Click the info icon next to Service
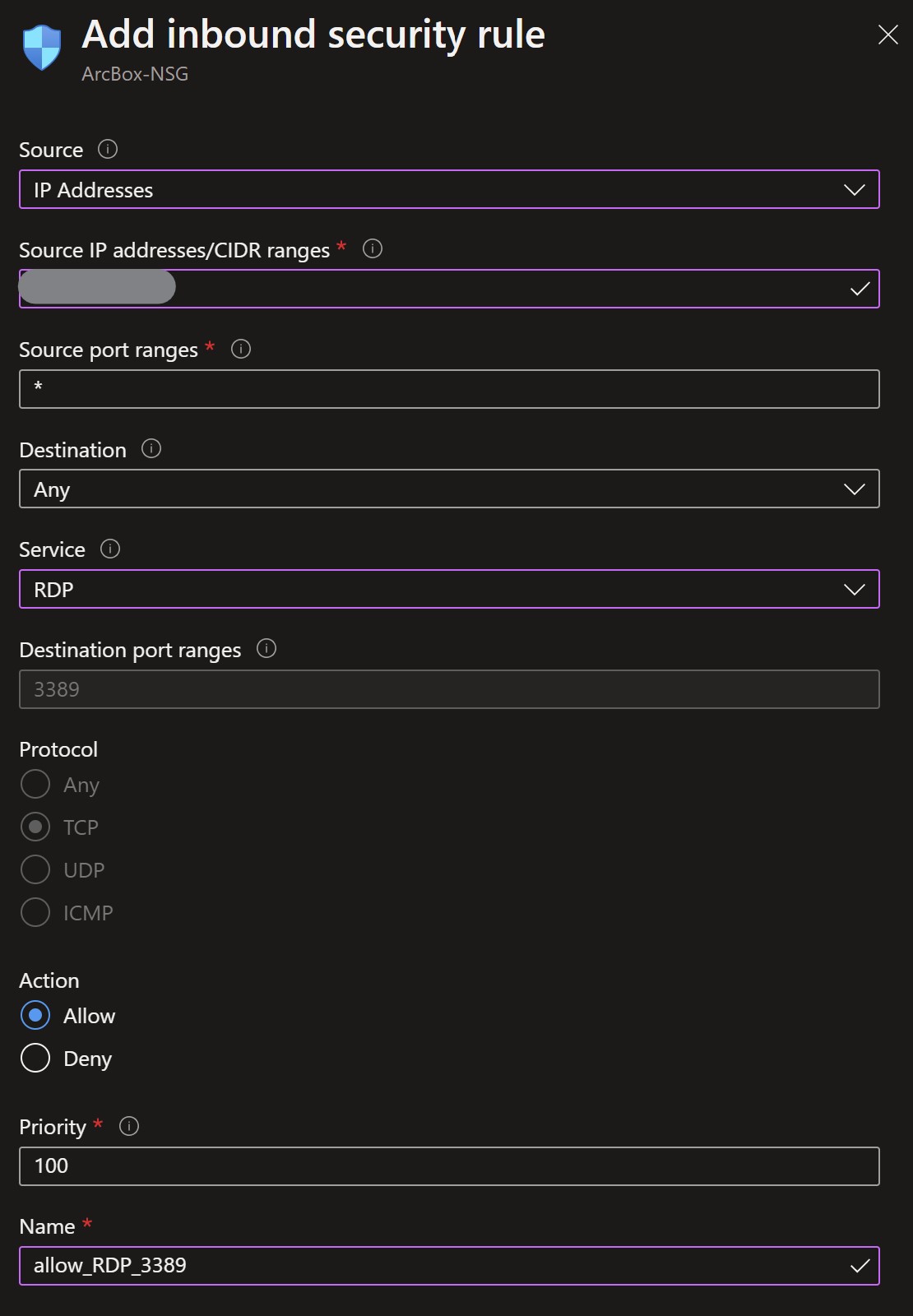This screenshot has height=1316, width=913. coord(110,549)
